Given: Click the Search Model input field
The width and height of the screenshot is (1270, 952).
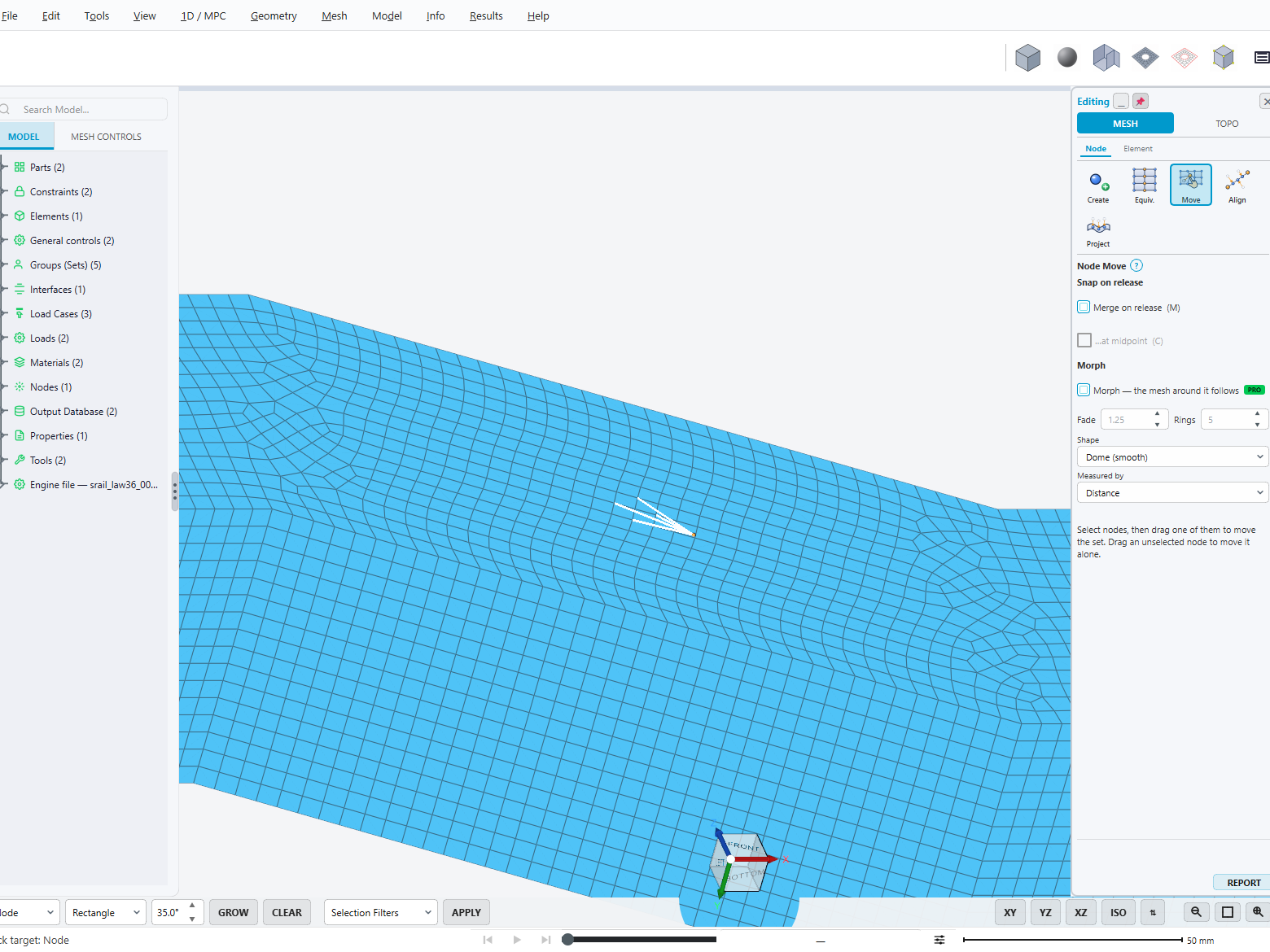Looking at the screenshot, I should pos(85,109).
